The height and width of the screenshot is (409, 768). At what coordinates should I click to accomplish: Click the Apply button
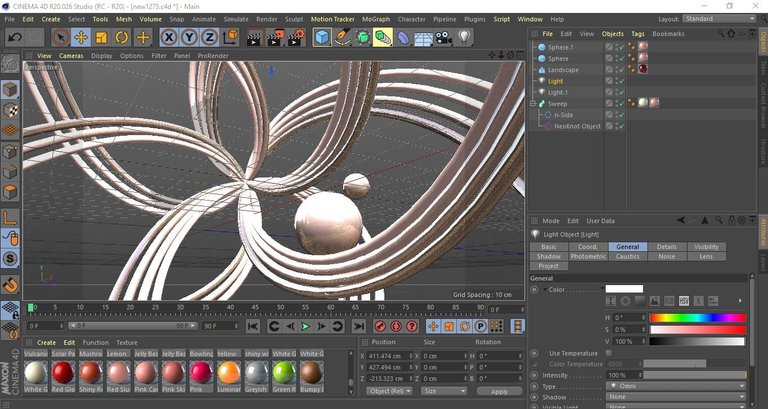[x=499, y=391]
